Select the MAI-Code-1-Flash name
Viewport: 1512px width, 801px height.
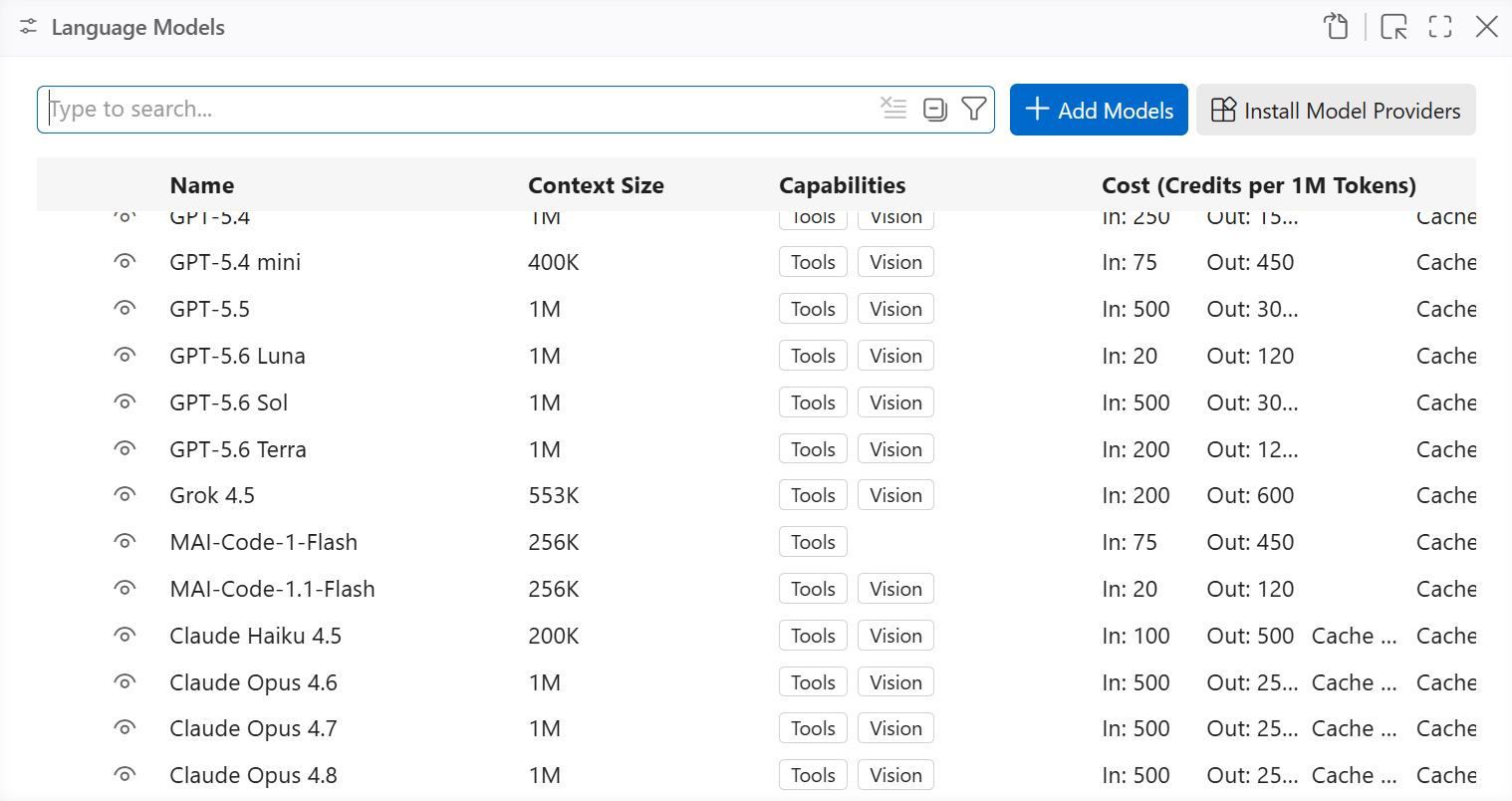264,542
